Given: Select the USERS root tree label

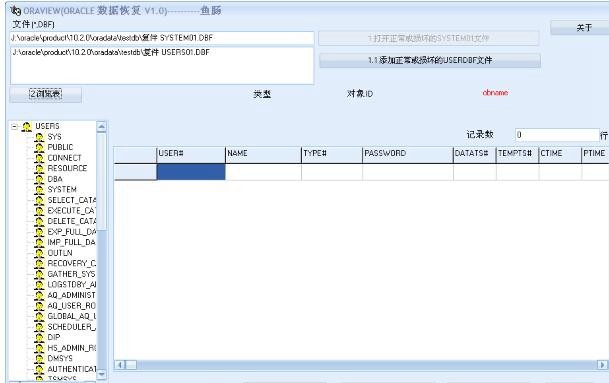Looking at the screenshot, I should click(47, 126).
